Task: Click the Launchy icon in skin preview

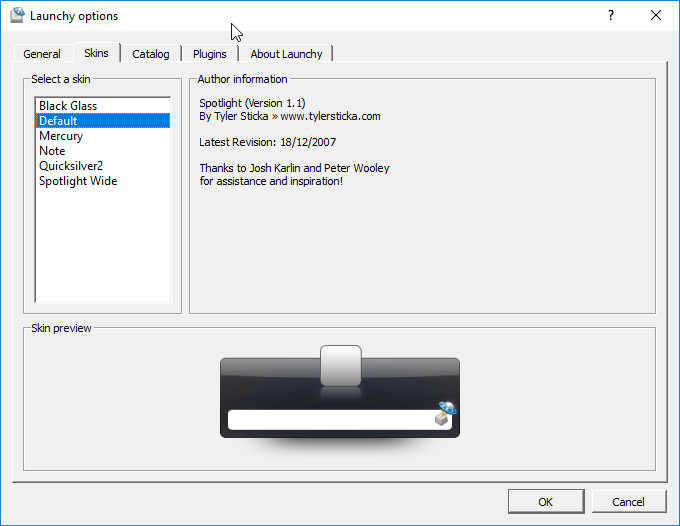Action: click(445, 413)
